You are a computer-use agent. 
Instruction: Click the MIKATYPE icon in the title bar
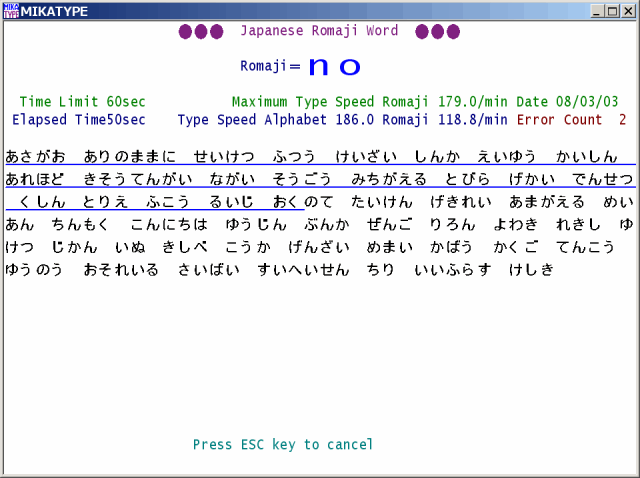(x=10, y=10)
